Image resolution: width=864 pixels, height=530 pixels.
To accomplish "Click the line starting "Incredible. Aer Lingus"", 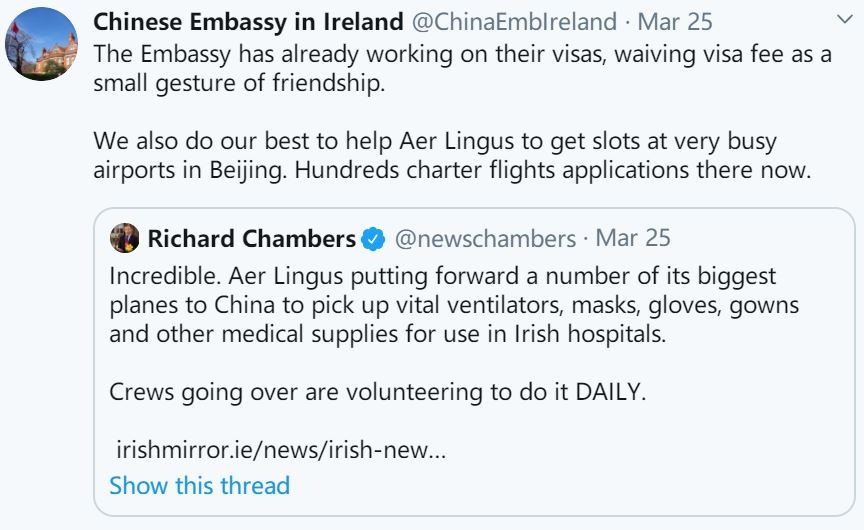I will [442, 275].
